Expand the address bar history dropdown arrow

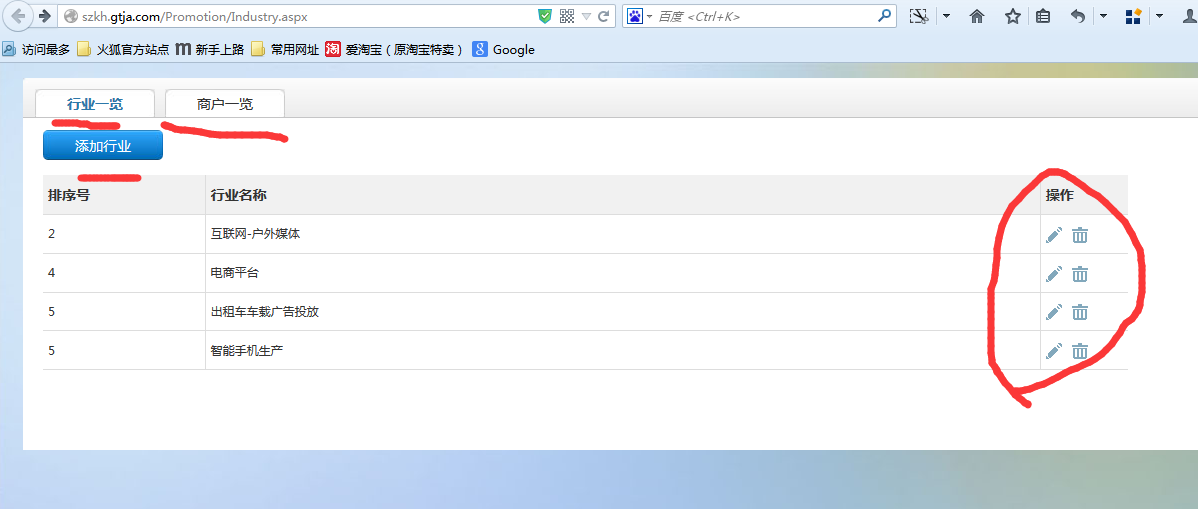coord(586,16)
